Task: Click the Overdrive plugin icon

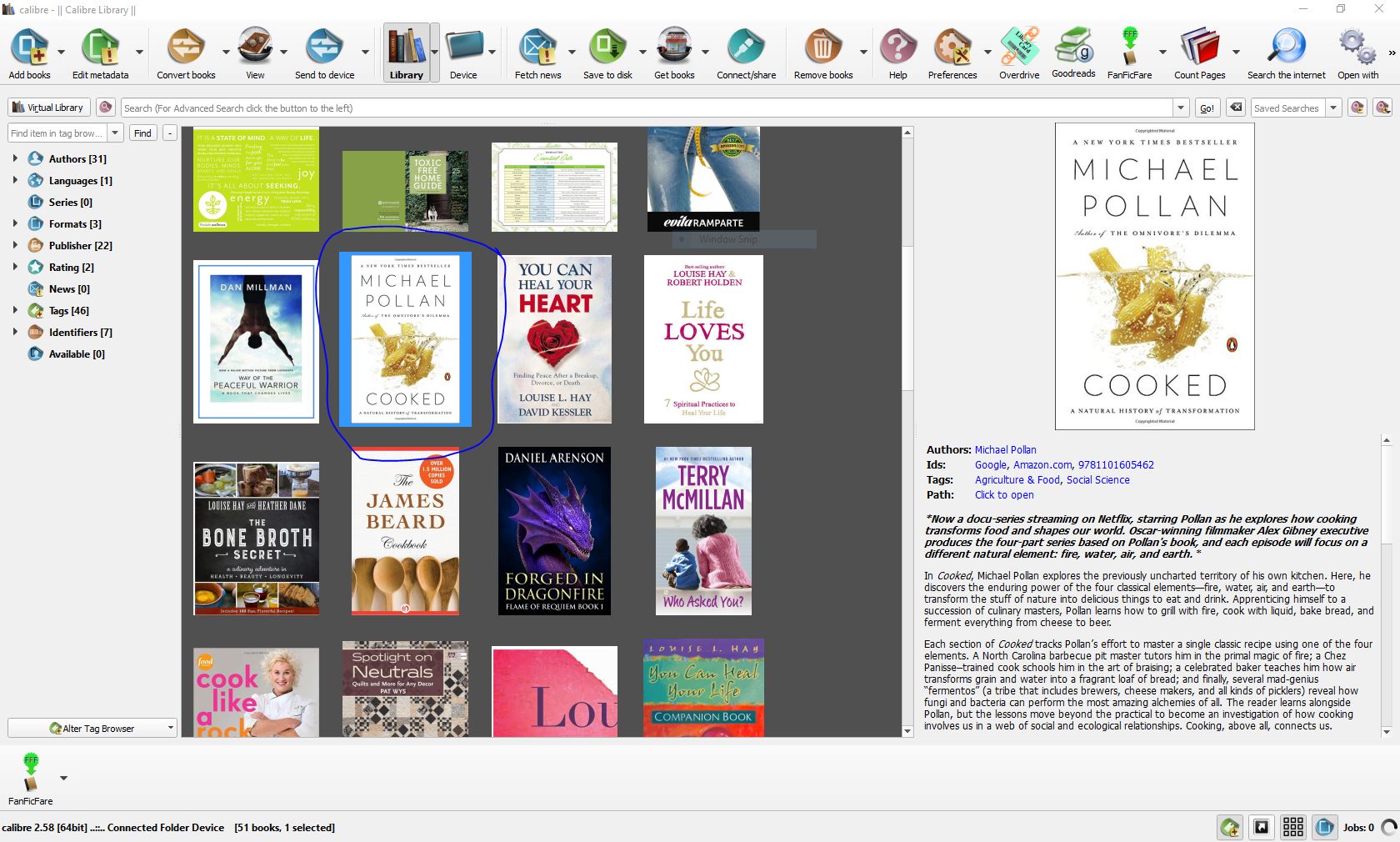Action: (1019, 47)
